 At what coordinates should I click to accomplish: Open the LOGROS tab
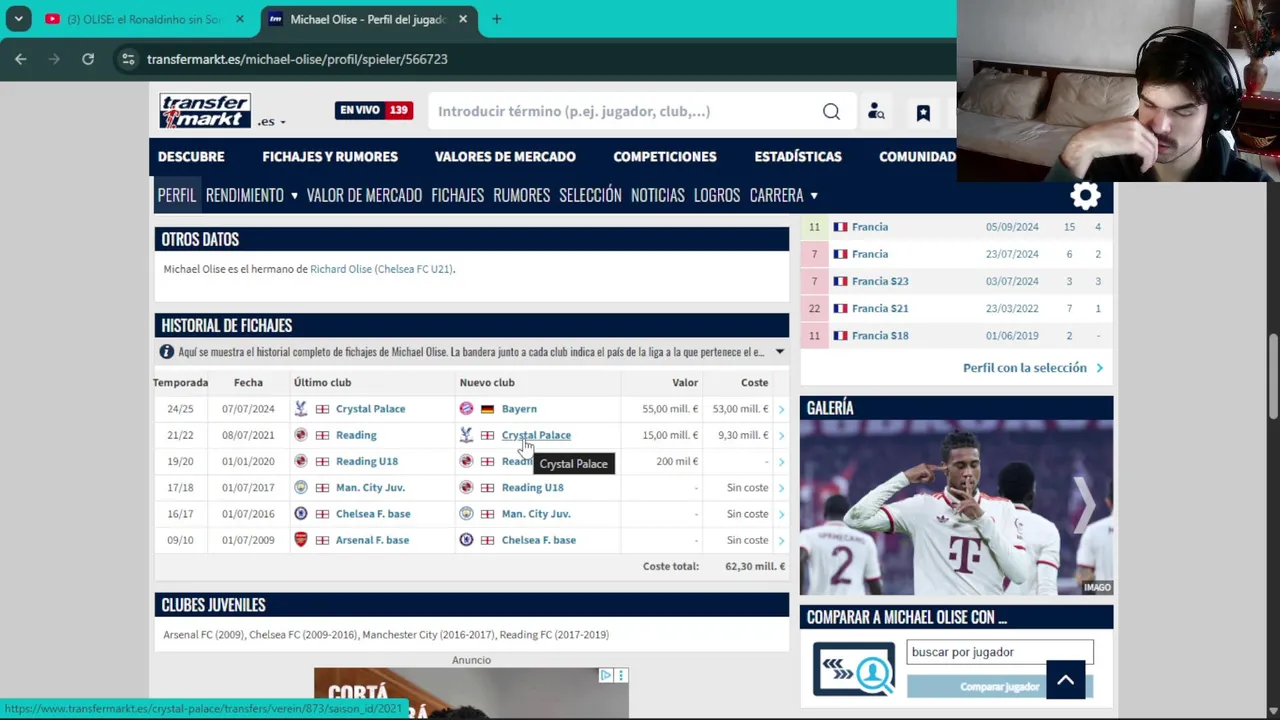(717, 195)
